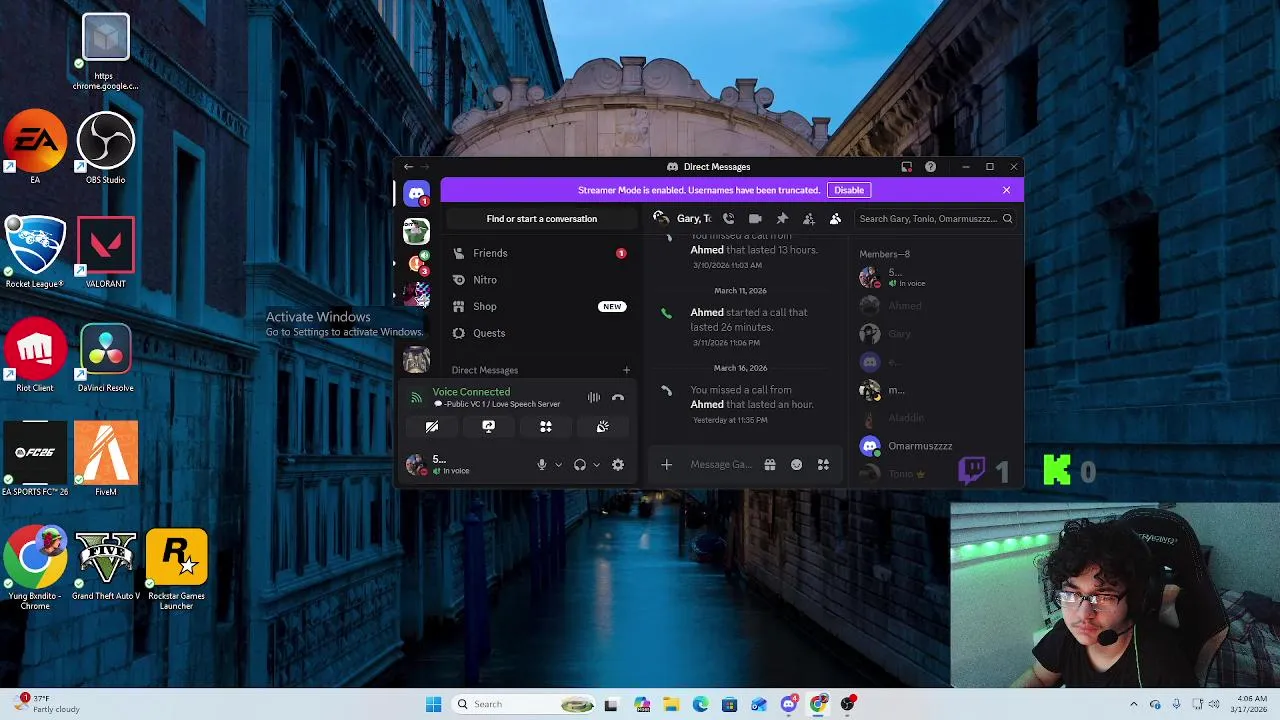Open Windows Start menu
1280x720 pixels.
[x=433, y=704]
